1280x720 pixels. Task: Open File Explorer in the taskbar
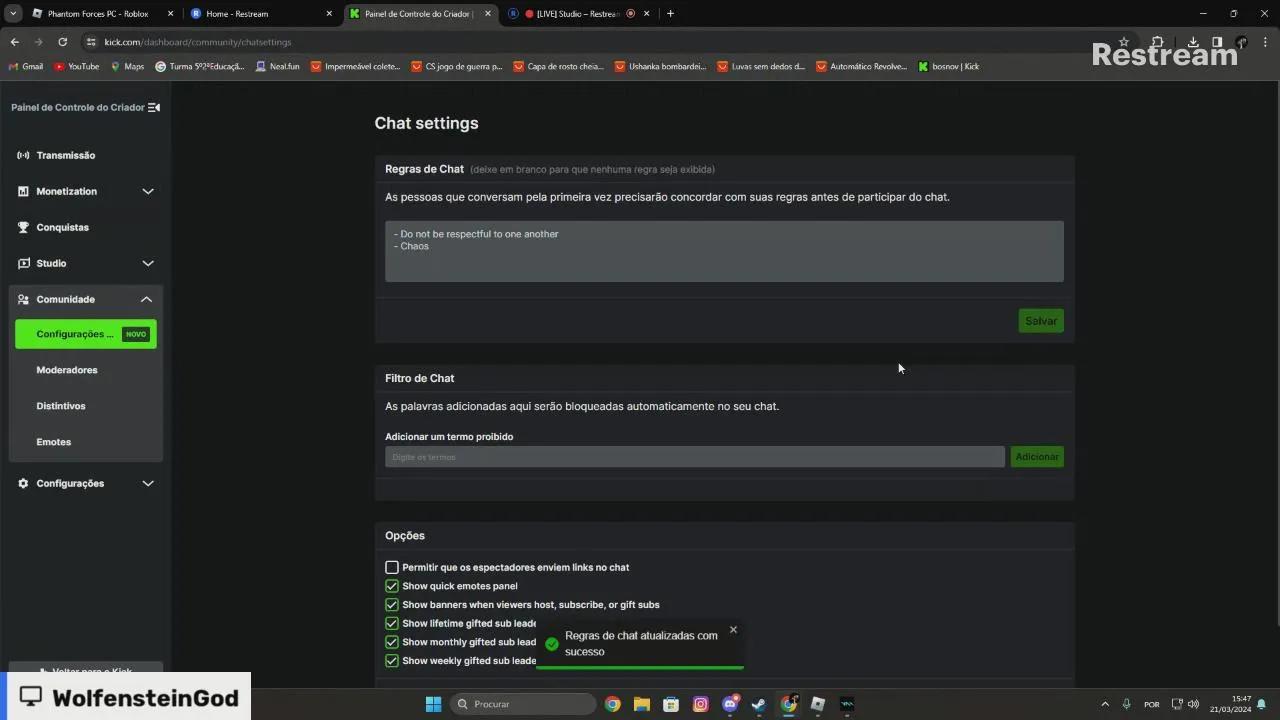click(x=642, y=704)
